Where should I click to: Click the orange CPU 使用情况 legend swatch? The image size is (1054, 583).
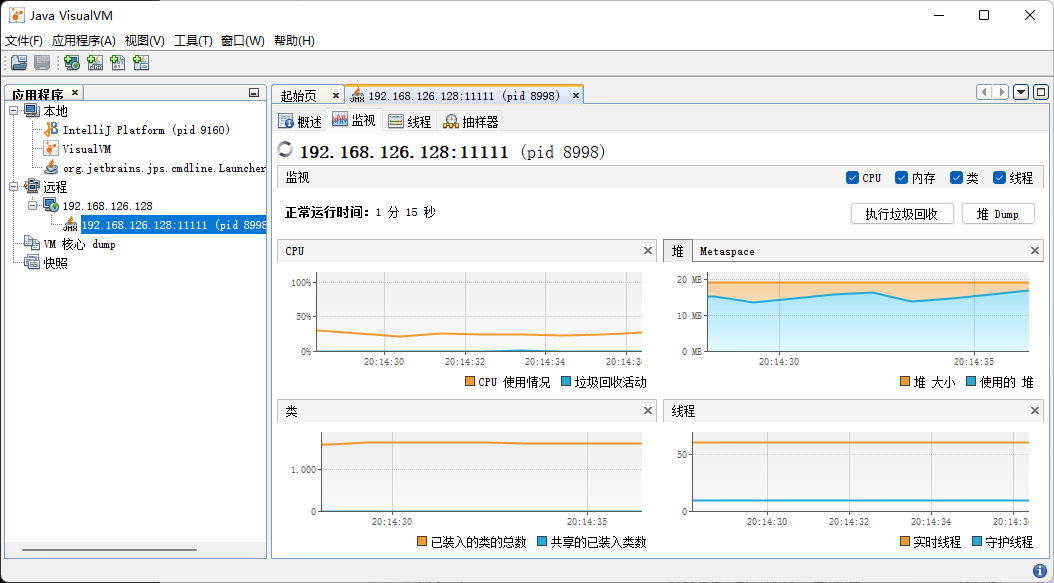470,382
